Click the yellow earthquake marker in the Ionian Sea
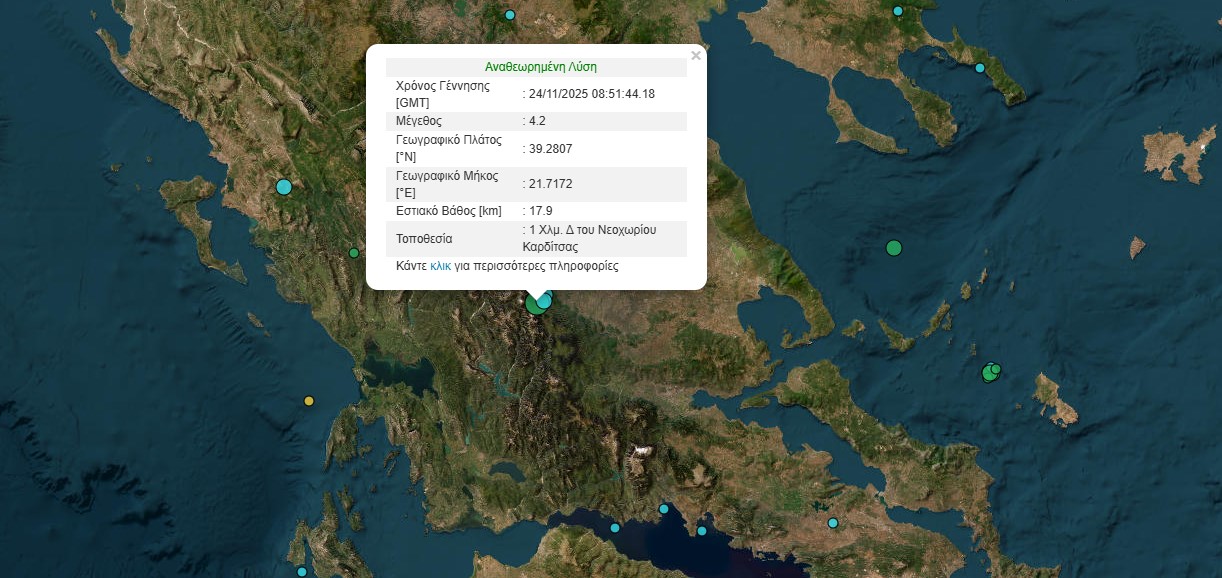 (x=309, y=399)
